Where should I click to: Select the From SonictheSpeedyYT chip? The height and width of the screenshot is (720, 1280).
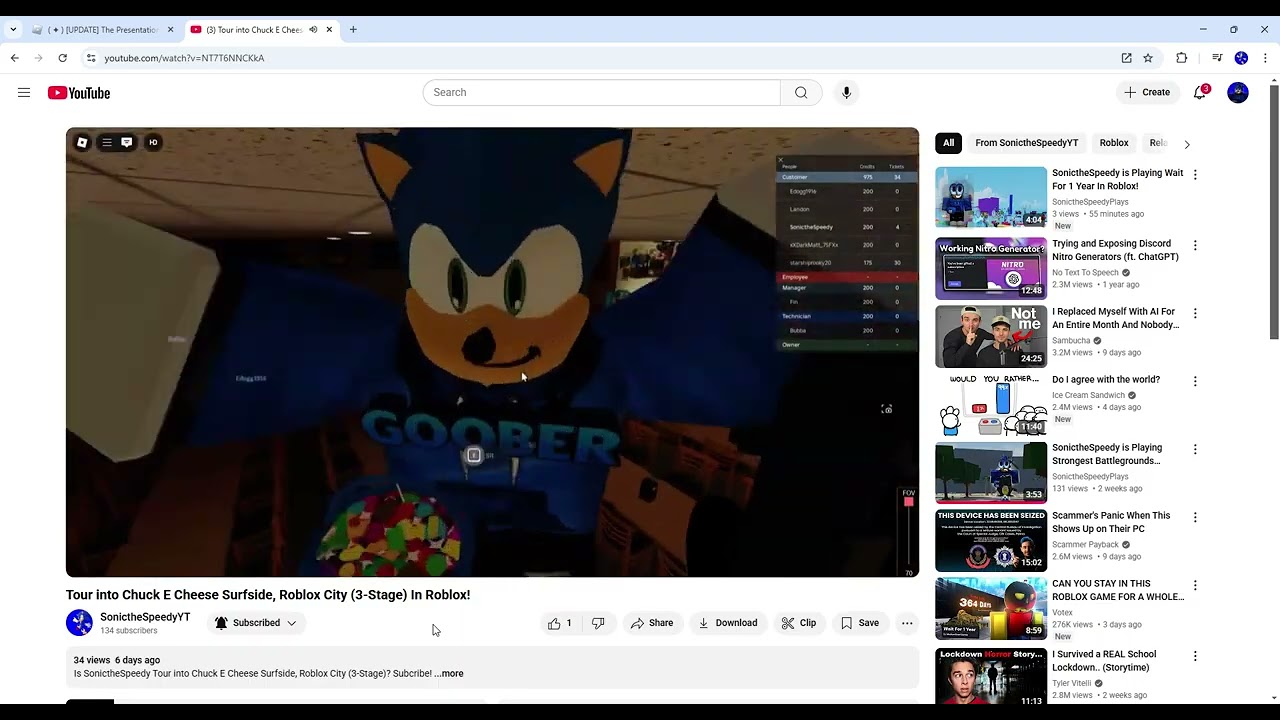coord(1026,143)
